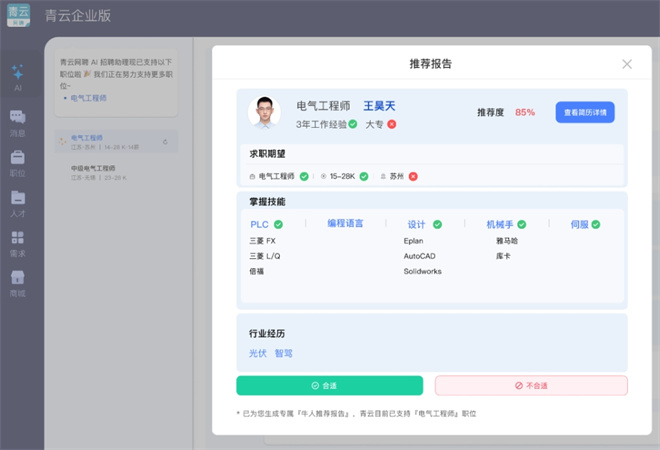Go to 职位 positions via briefcase icon
This screenshot has width=660, height=450.
pyautogui.click(x=17, y=158)
